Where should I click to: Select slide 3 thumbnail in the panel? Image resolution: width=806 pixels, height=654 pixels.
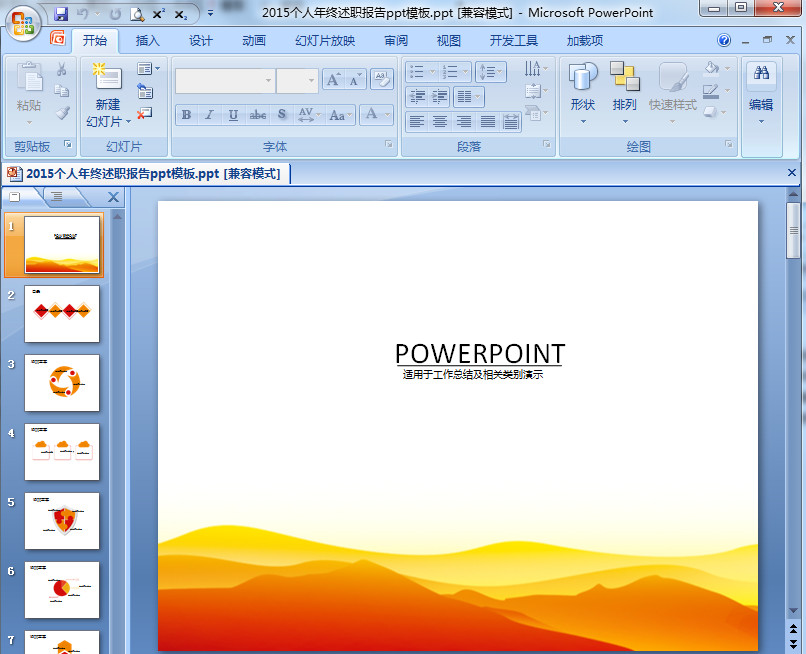tap(62, 382)
